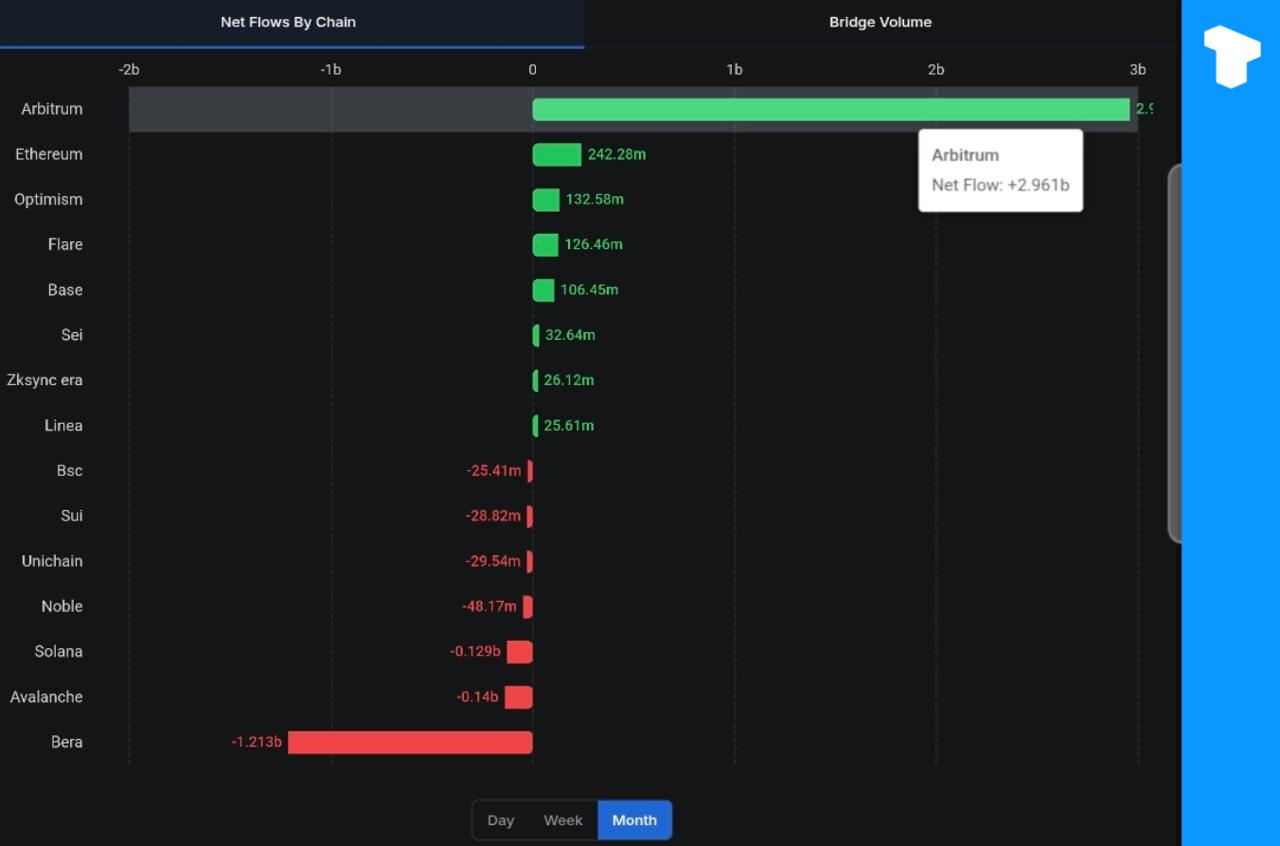Viewport: 1280px width, 846px height.
Task: Click the vertical scrollbar handle
Action: click(1175, 354)
